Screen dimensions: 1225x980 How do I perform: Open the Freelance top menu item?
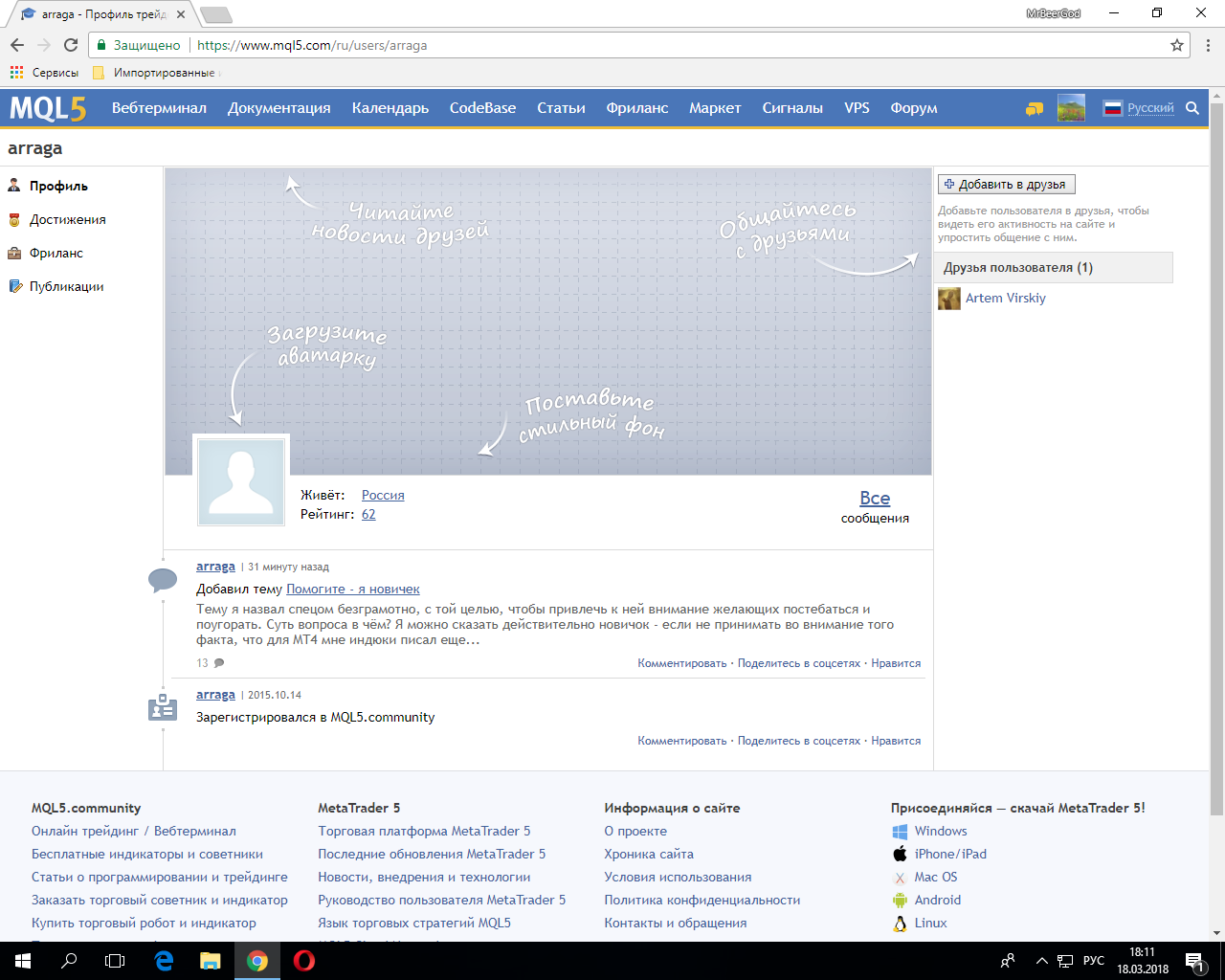coord(637,108)
